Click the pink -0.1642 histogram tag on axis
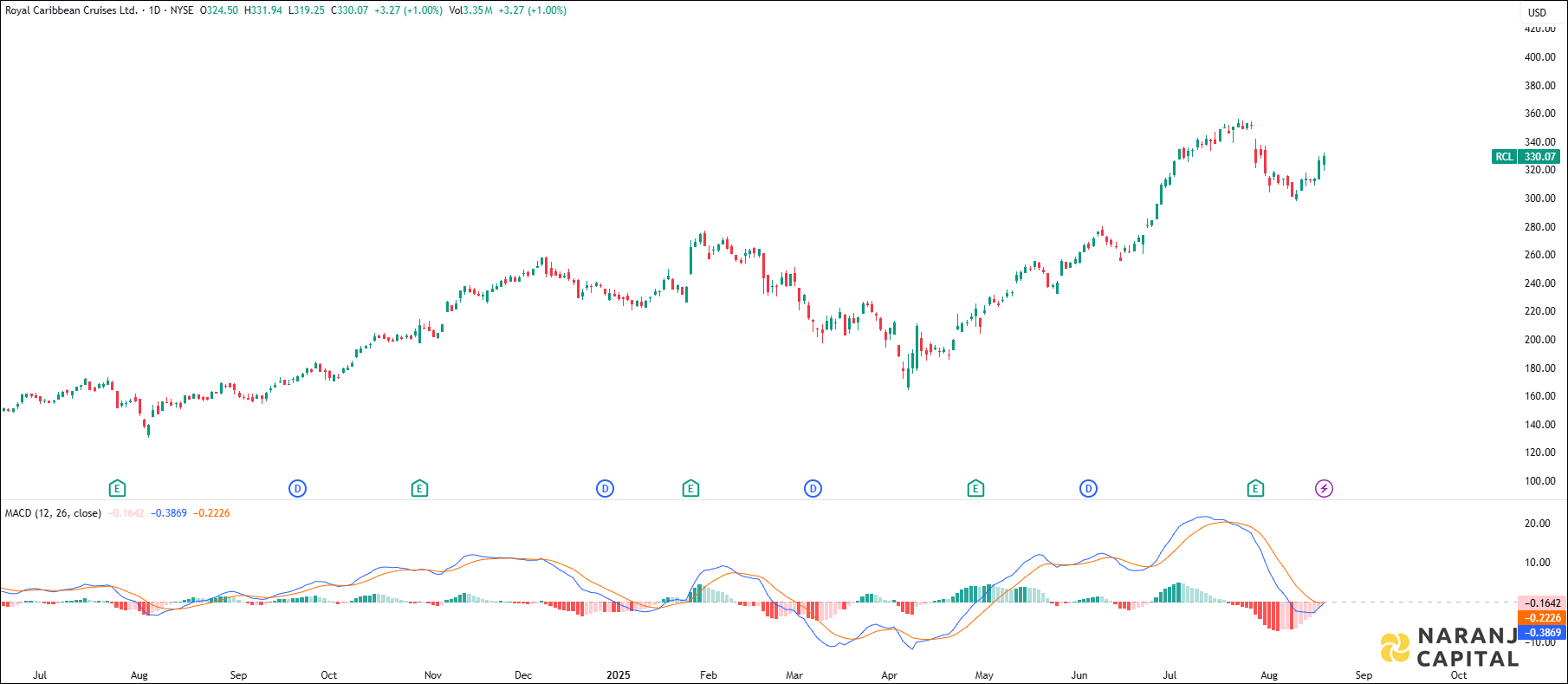 point(1542,603)
